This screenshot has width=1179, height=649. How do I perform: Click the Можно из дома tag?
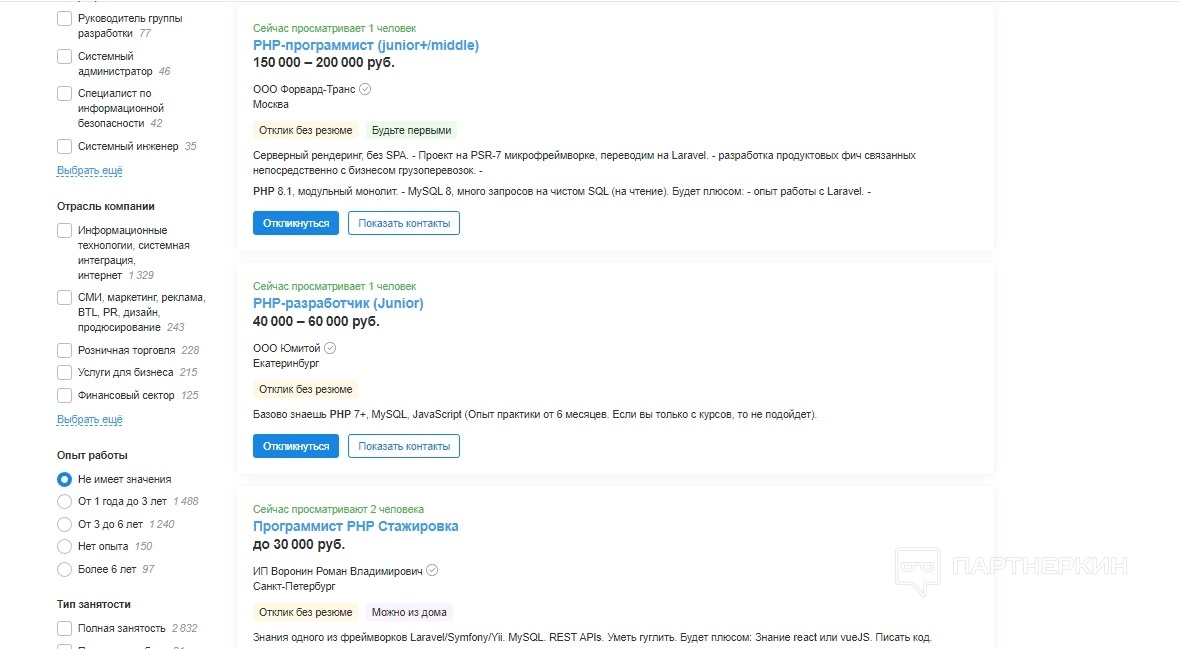click(409, 612)
